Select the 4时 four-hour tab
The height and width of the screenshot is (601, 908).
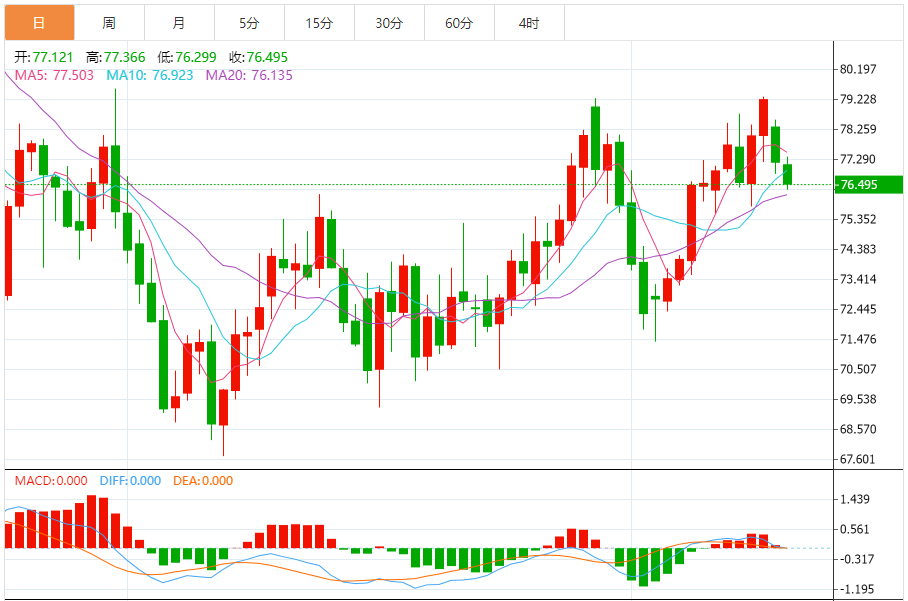coord(529,23)
